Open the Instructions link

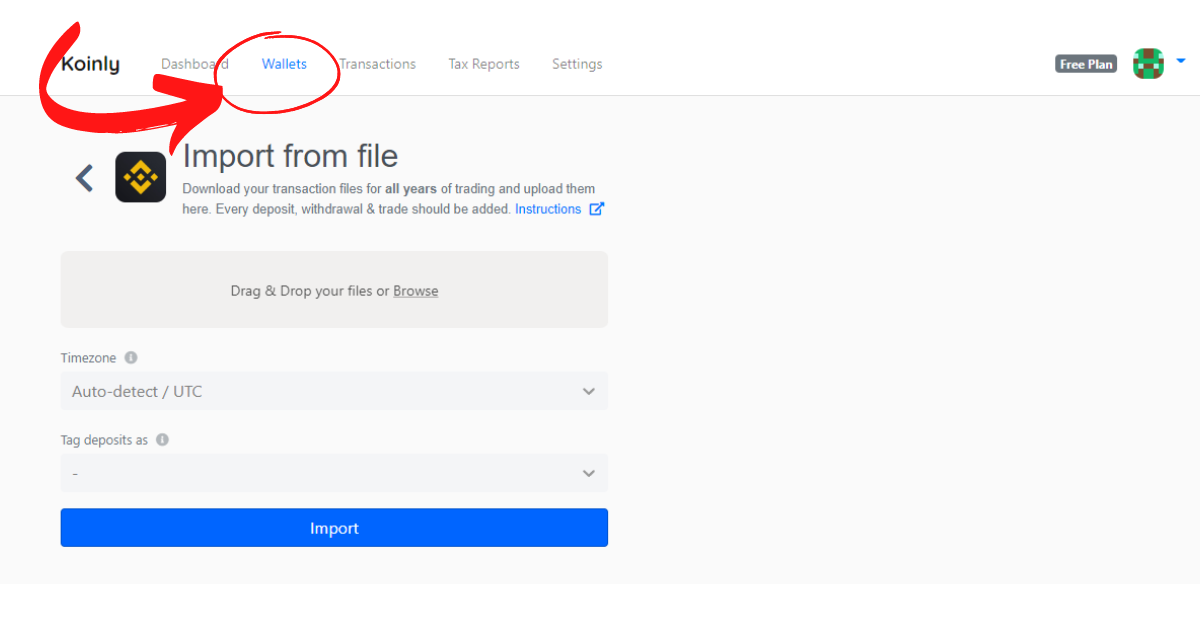coord(548,209)
